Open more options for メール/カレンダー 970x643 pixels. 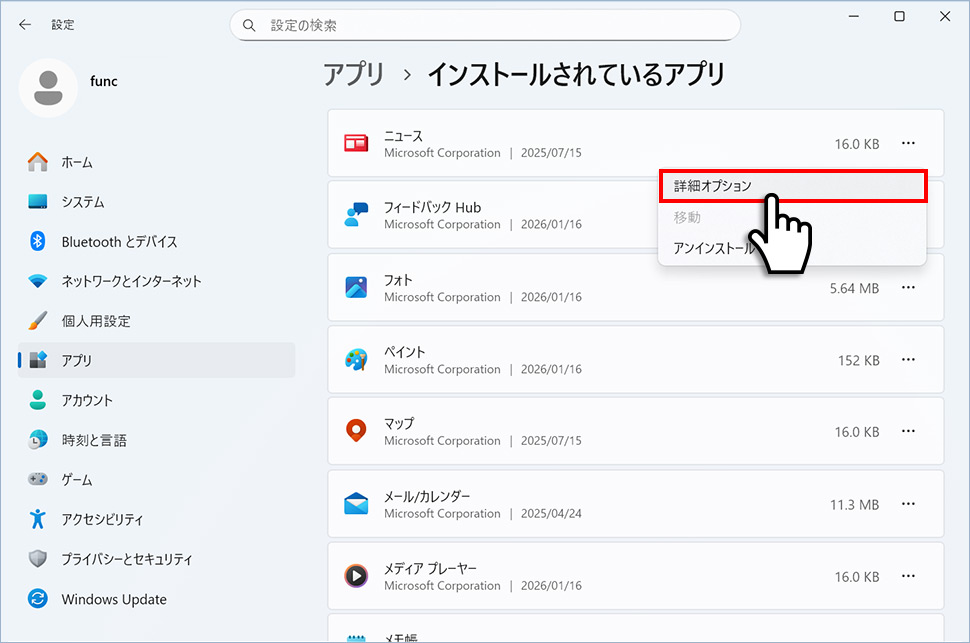(909, 504)
